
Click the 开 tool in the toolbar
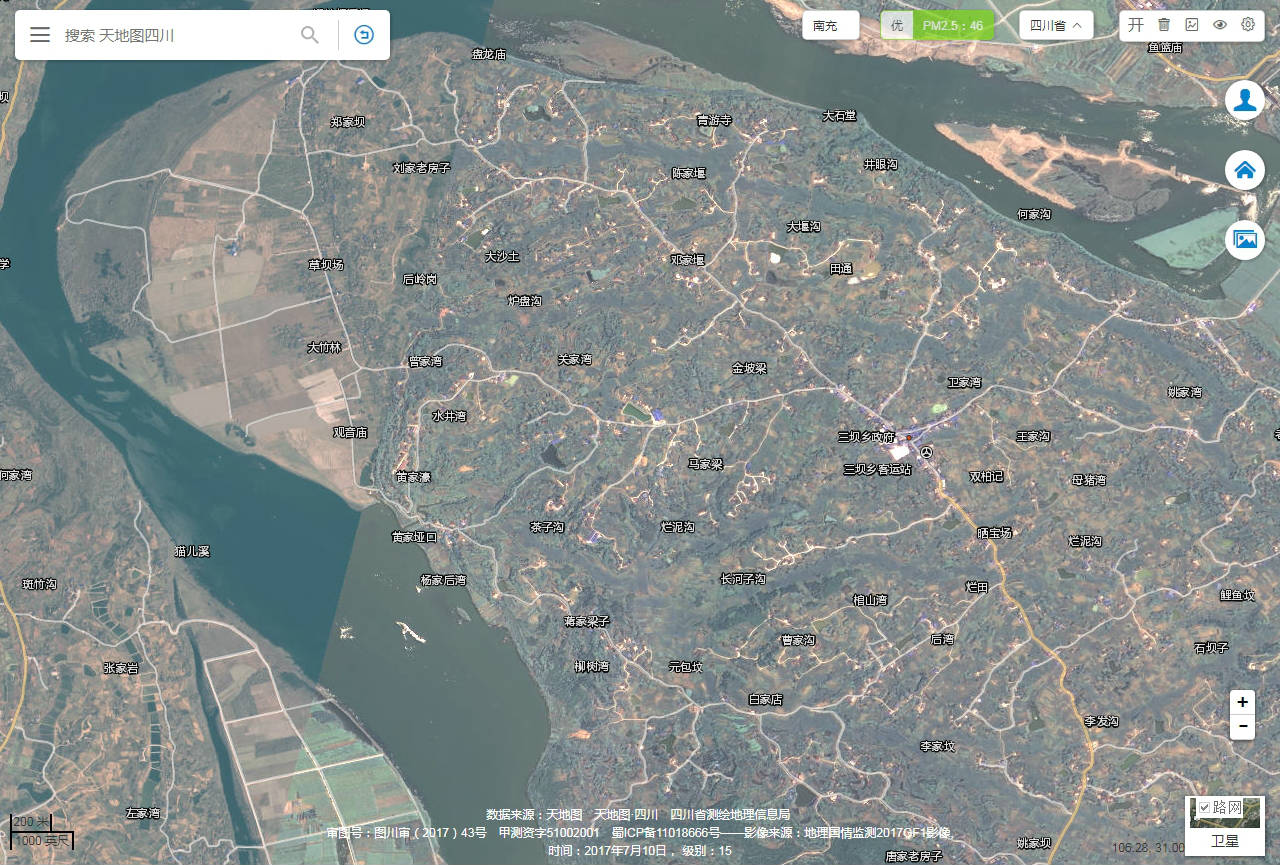point(1136,25)
